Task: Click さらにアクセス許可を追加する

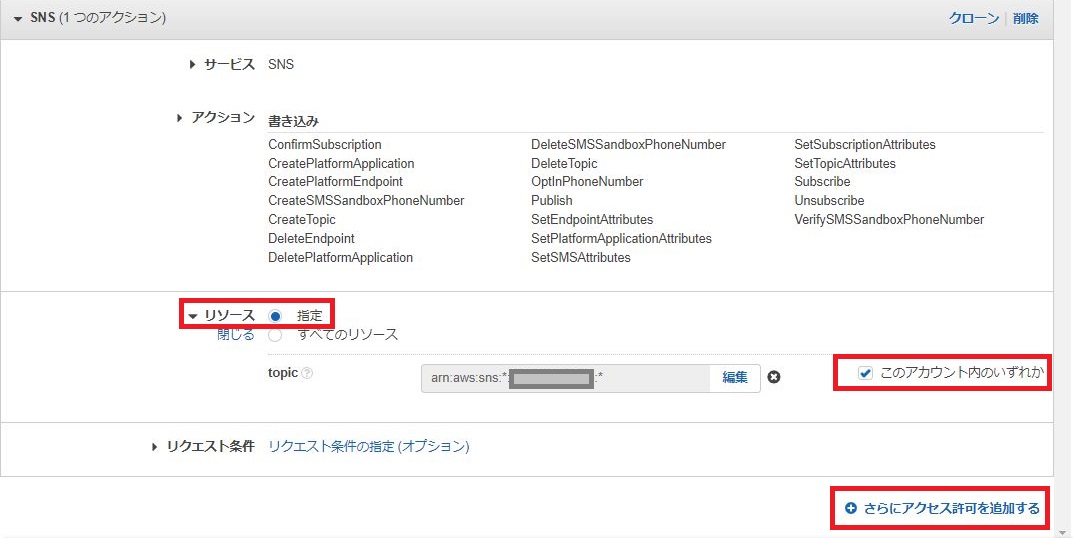Action: (x=942, y=509)
